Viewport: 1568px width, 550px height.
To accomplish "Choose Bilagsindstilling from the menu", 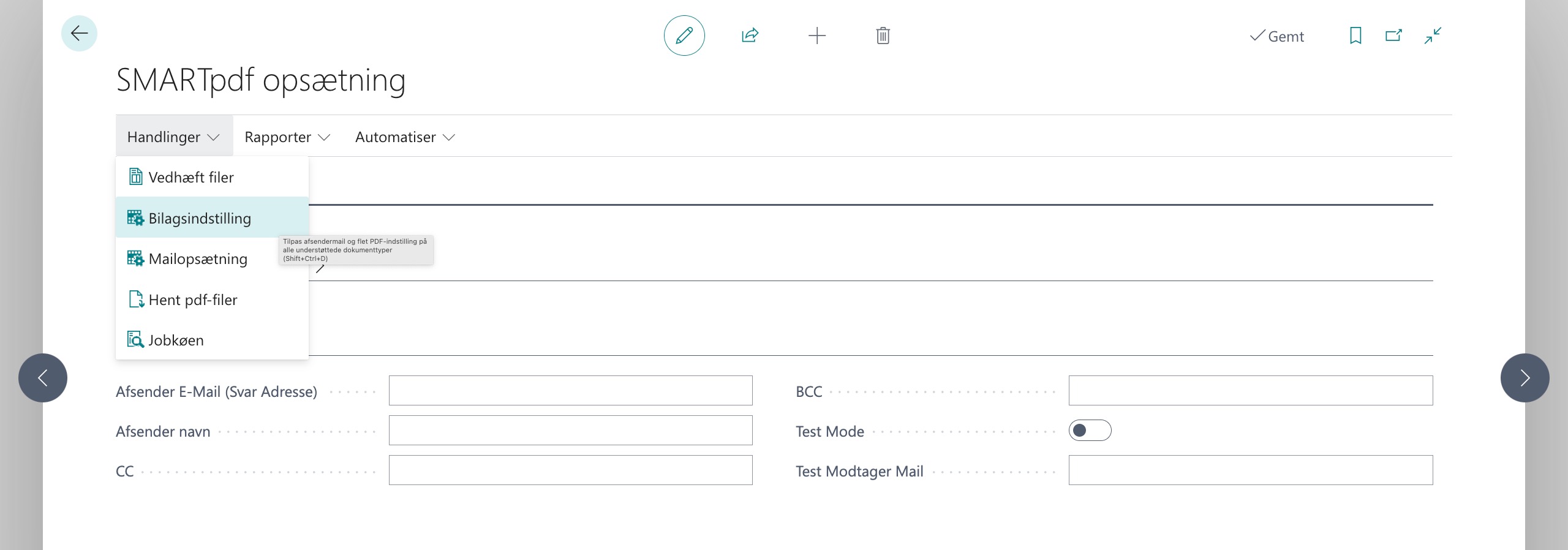I will coord(212,218).
